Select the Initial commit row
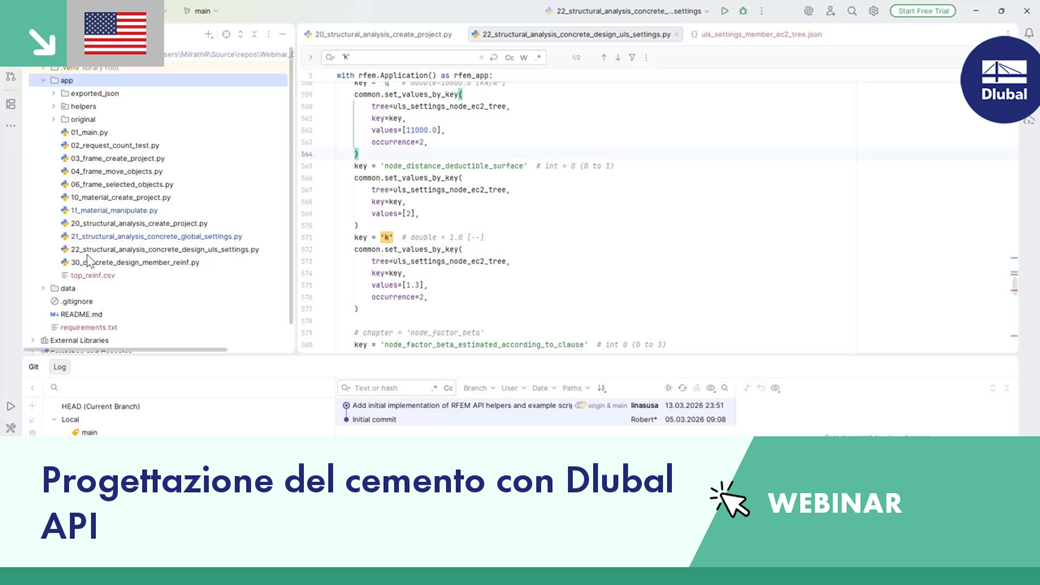 (x=537, y=419)
